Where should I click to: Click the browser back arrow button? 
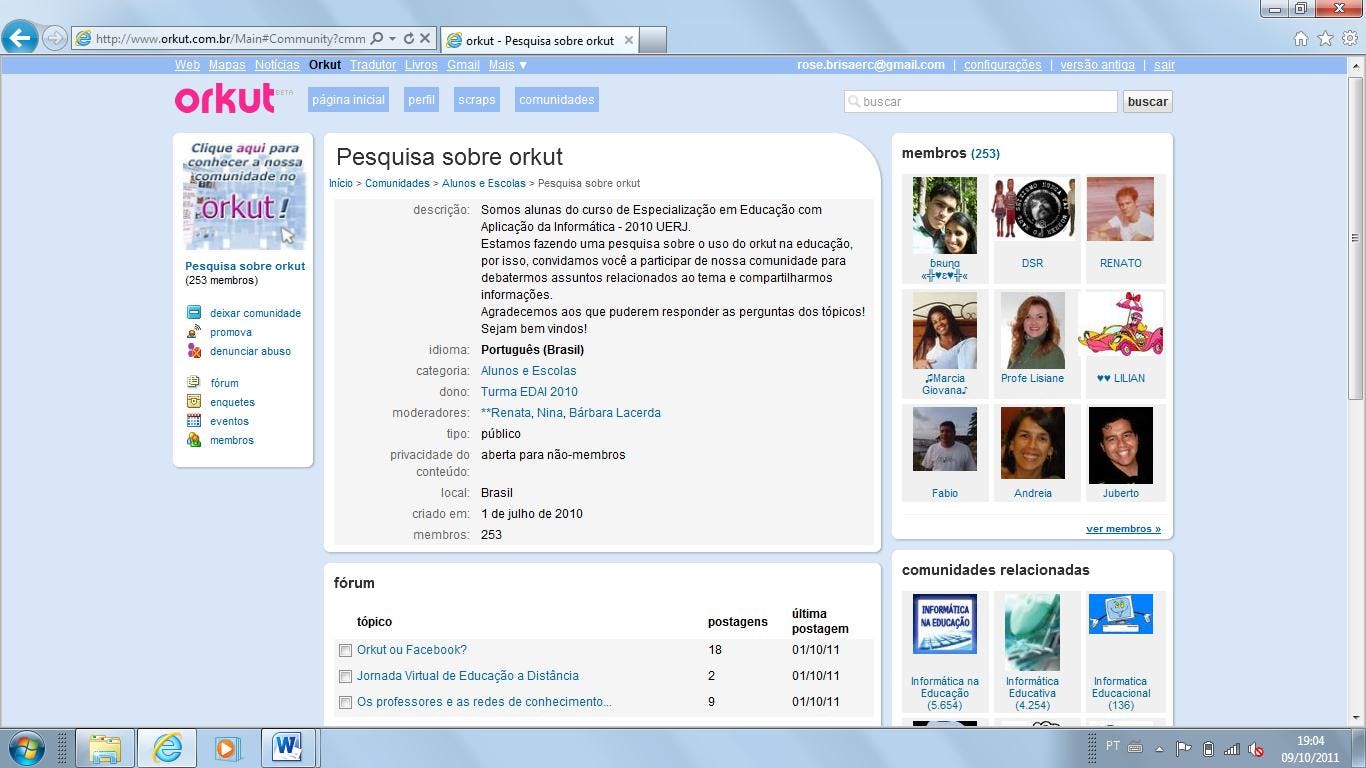pos(20,39)
